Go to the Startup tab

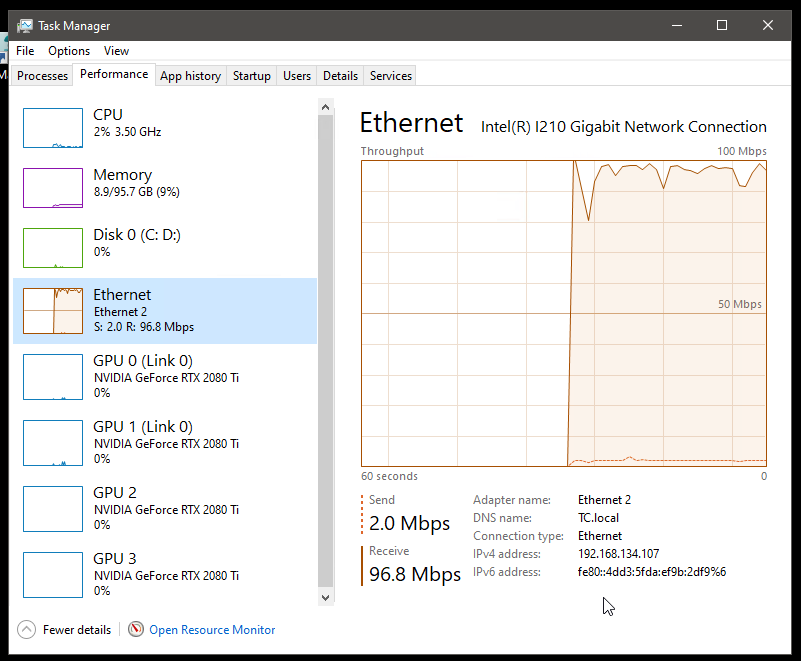tap(252, 76)
